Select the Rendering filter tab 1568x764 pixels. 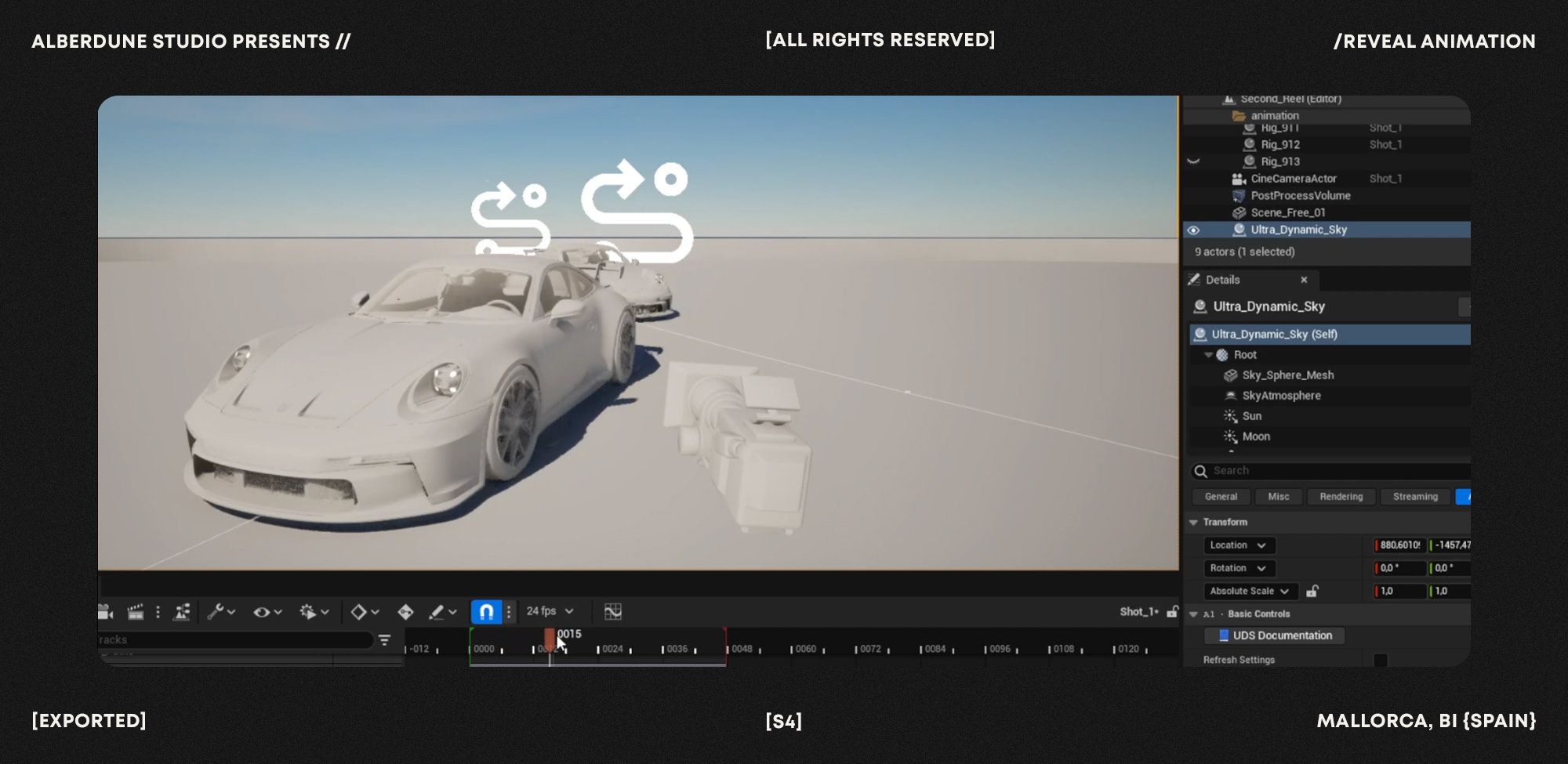[1341, 497]
